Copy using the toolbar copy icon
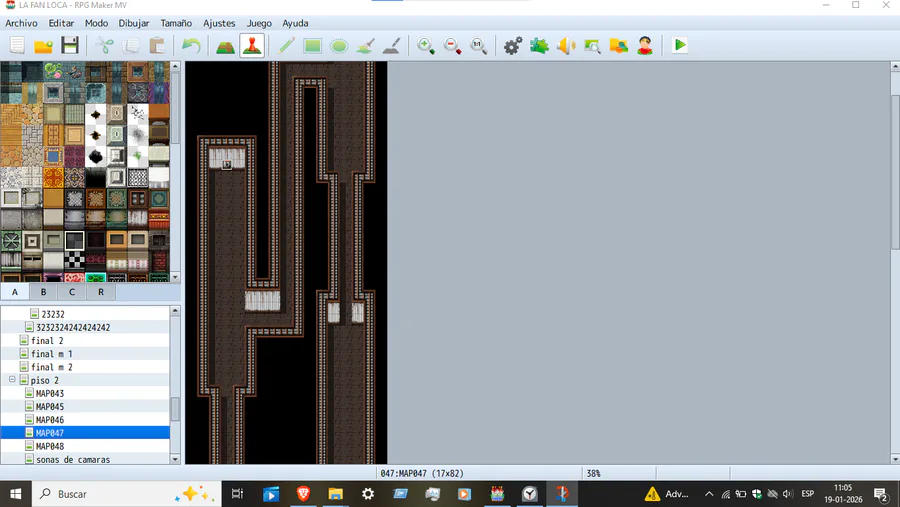Viewport: 900px width, 507px height. click(131, 45)
